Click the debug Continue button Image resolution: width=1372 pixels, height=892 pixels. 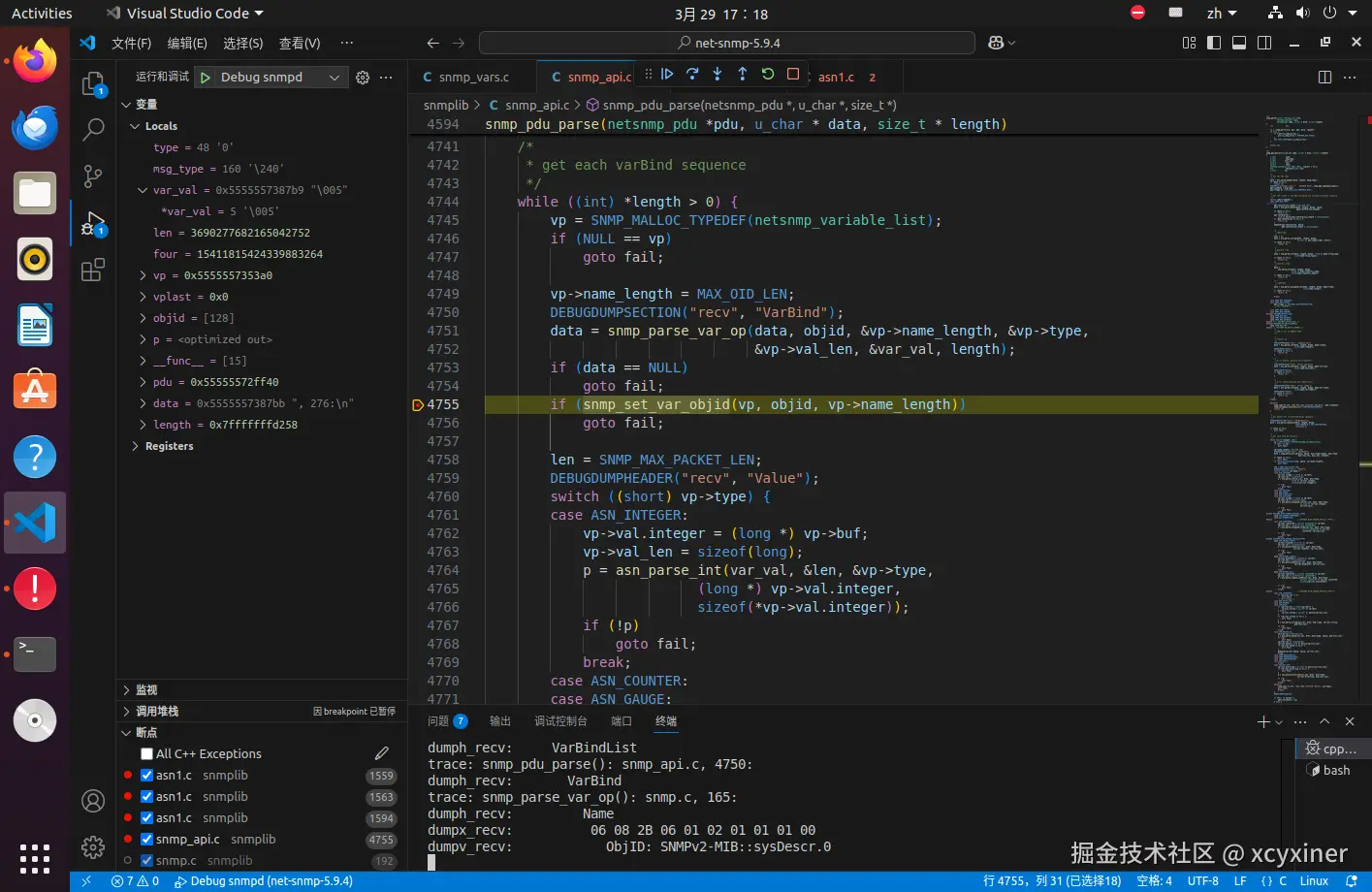[x=667, y=75]
